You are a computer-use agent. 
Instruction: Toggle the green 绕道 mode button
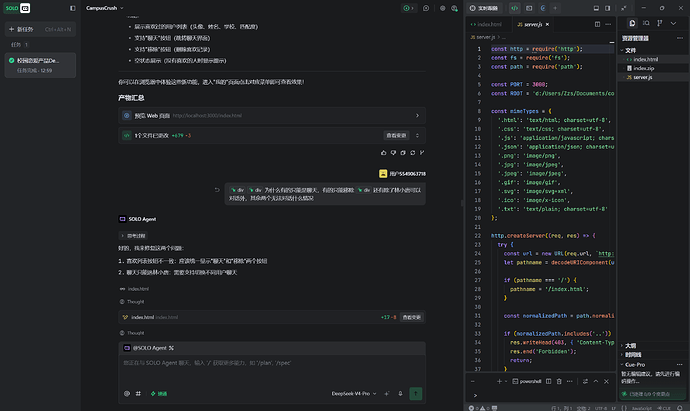[159, 394]
